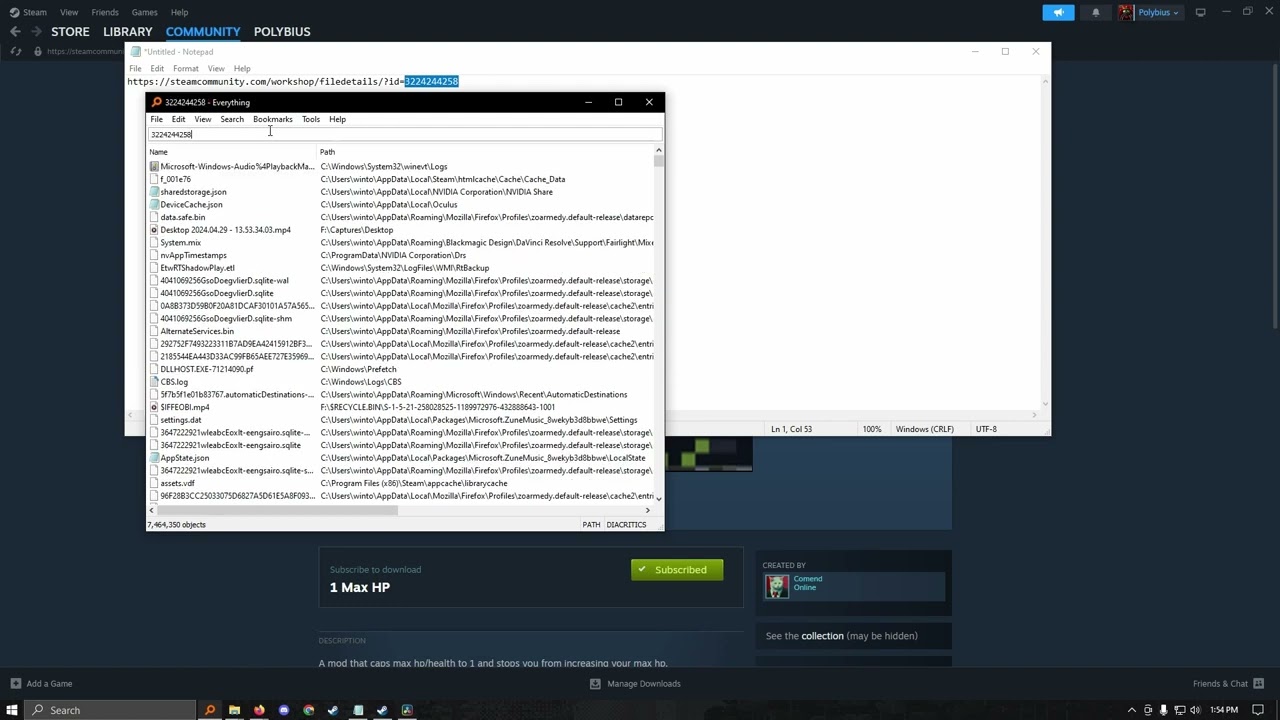Click Add a Game in Steam footer
Image resolution: width=1280 pixels, height=720 pixels.
click(41, 684)
